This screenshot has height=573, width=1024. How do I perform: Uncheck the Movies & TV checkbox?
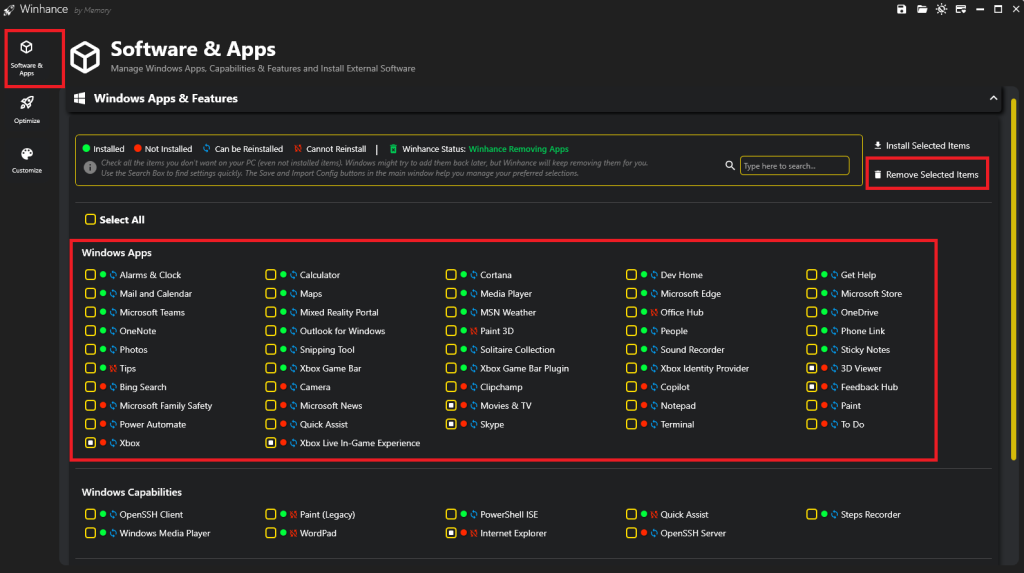451,406
